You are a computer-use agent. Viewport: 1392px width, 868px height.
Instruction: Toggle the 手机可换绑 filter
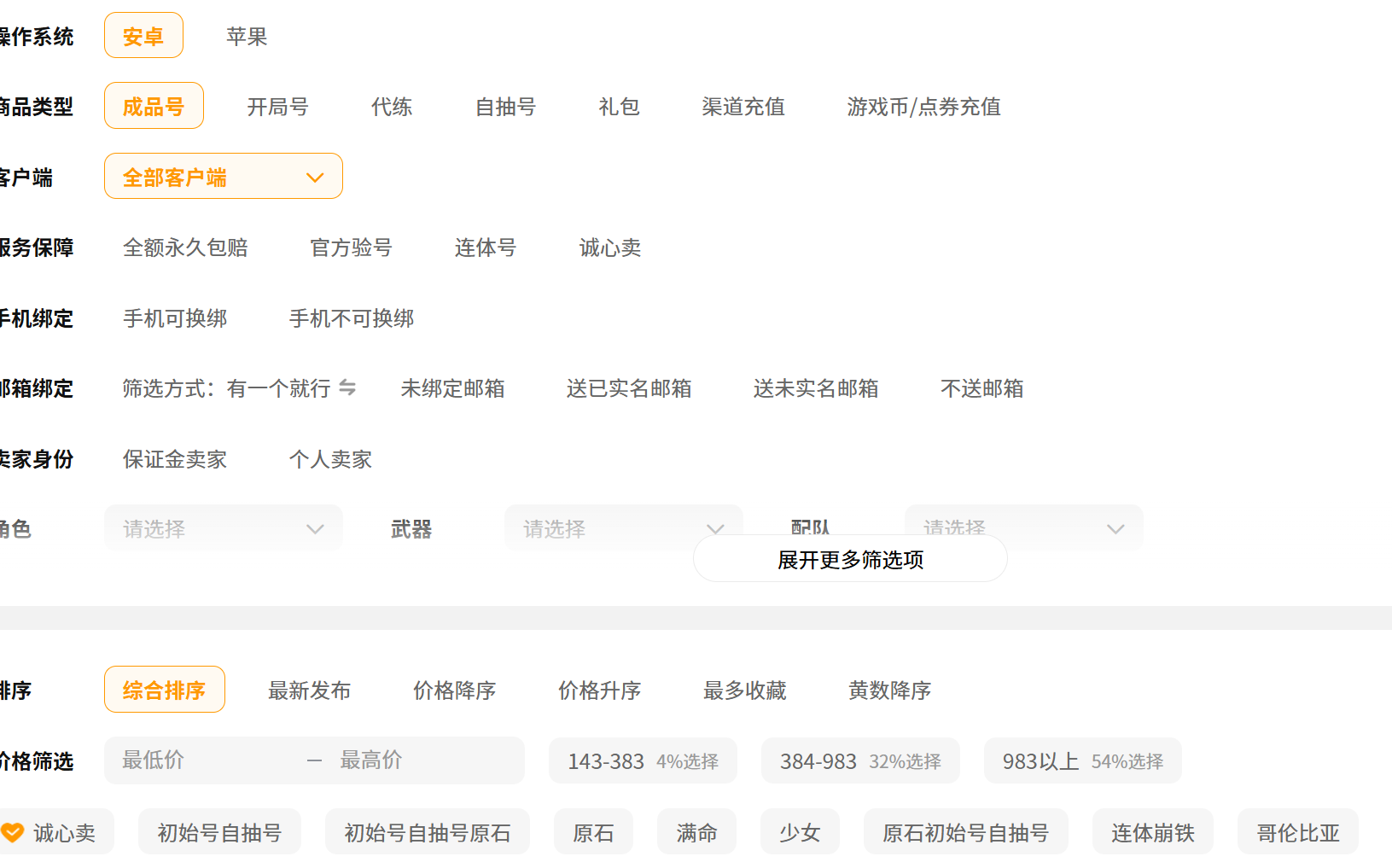pos(175,318)
